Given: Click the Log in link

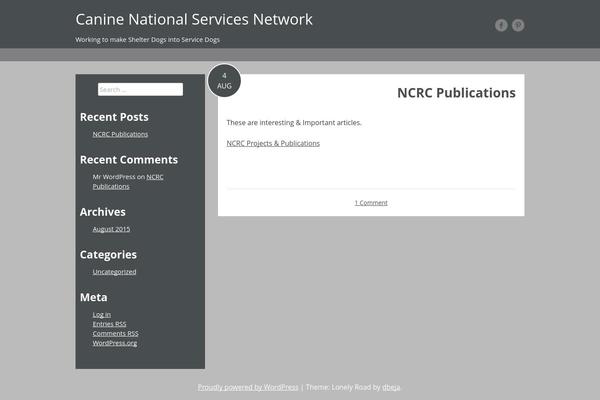Looking at the screenshot, I should [x=102, y=314].
